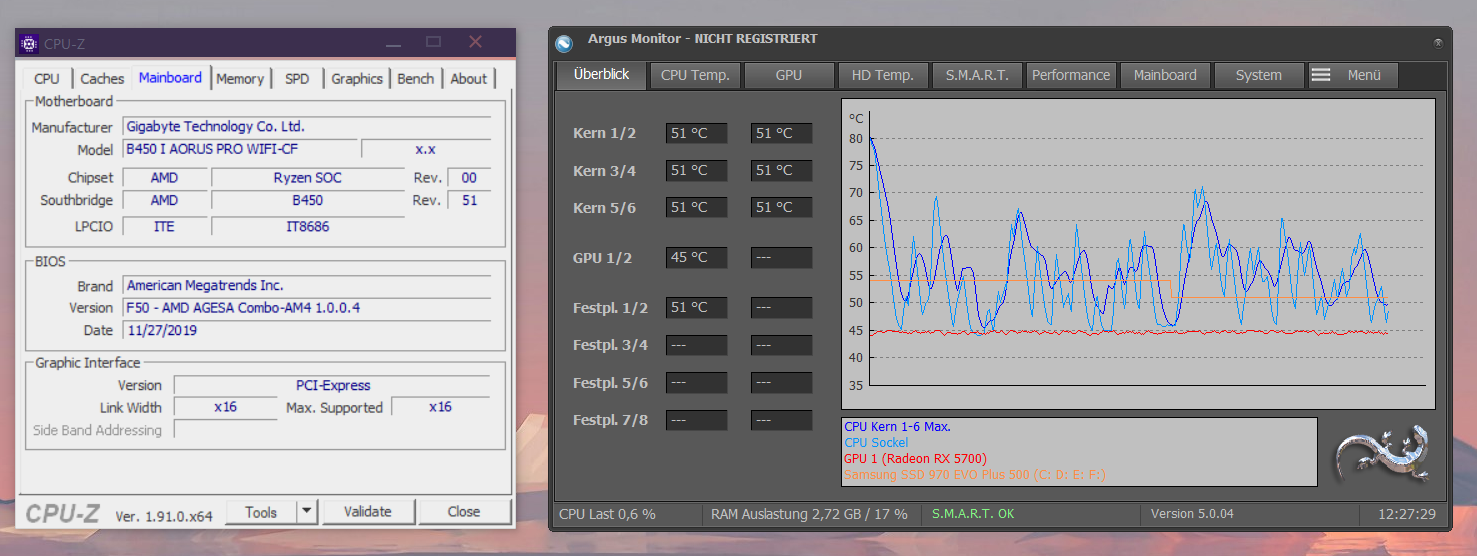This screenshot has height=556, width=1477.
Task: Click the Validate button
Action: [368, 512]
